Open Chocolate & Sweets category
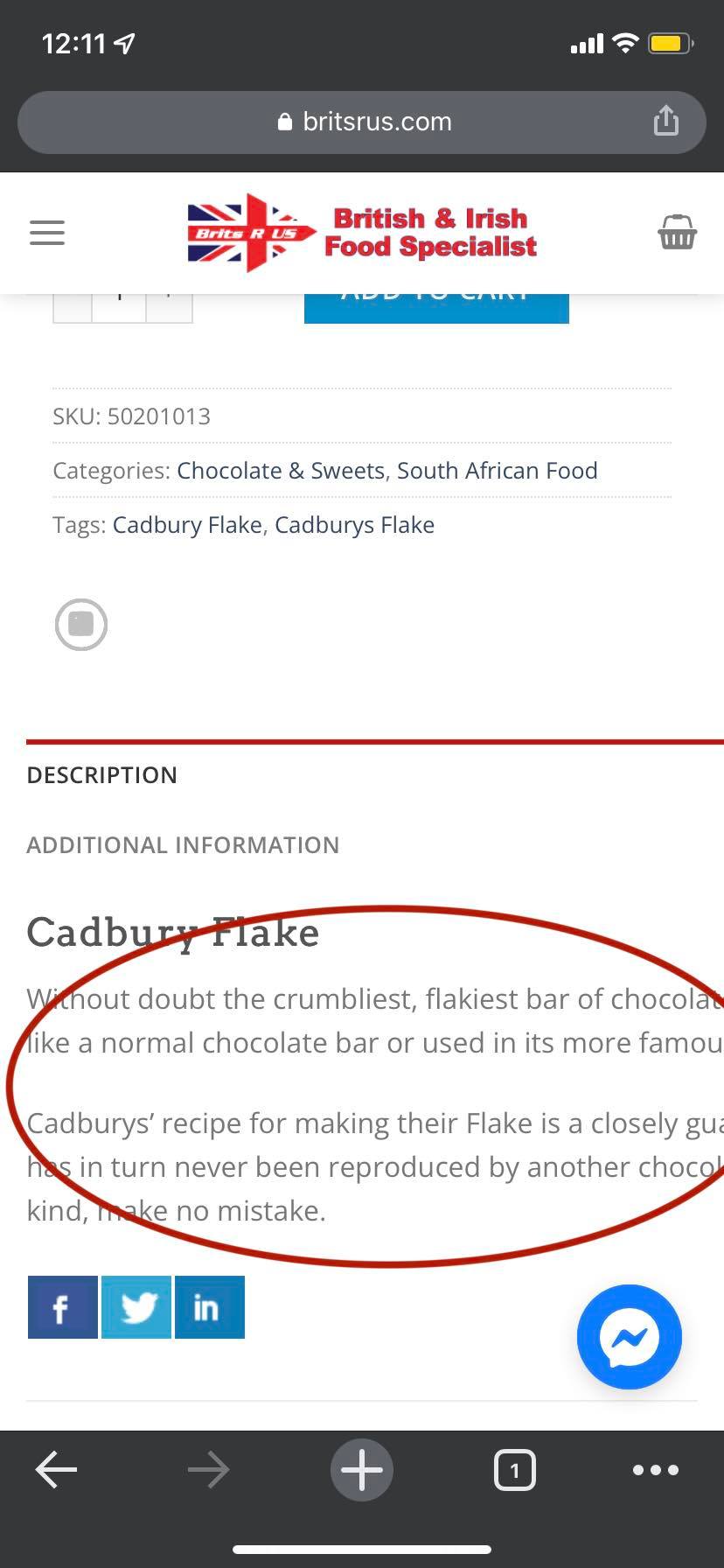The image size is (724, 1568). pyautogui.click(x=281, y=471)
